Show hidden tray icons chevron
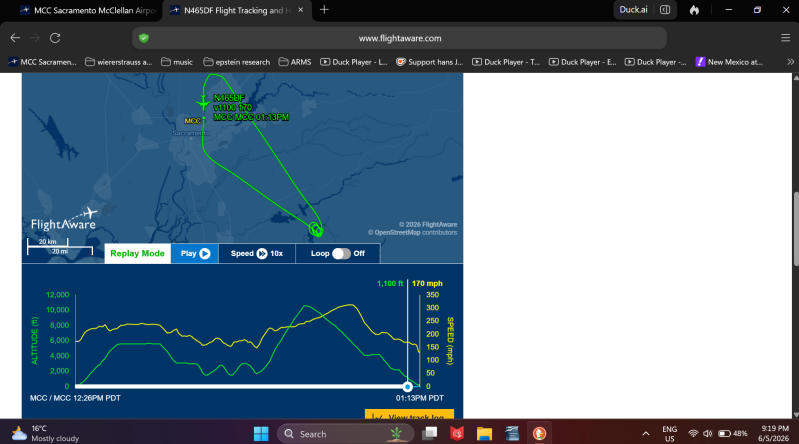The image size is (799, 444). coord(646,434)
